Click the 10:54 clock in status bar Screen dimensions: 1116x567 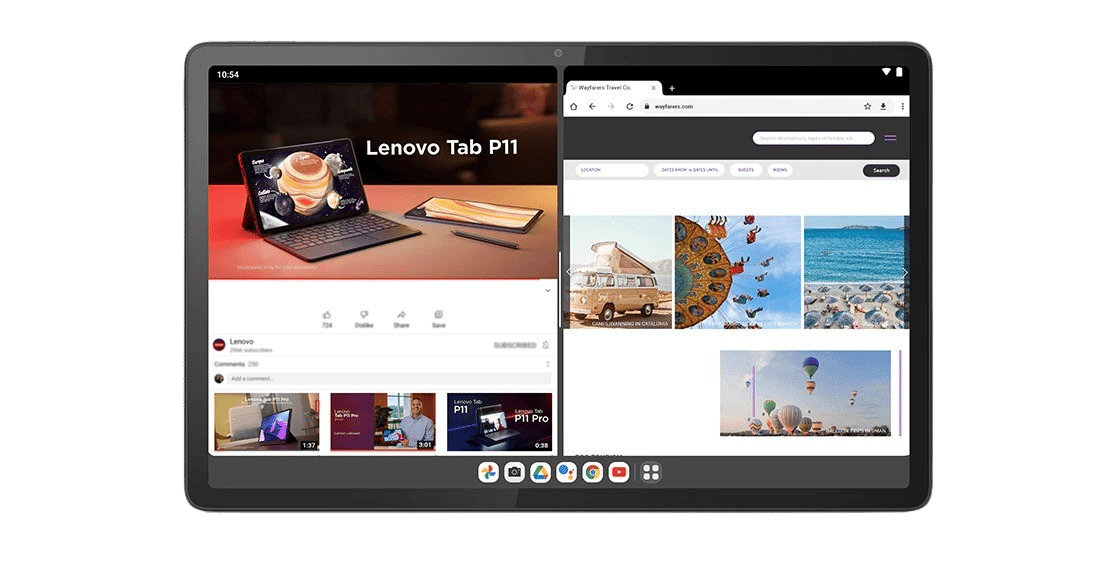[228, 74]
